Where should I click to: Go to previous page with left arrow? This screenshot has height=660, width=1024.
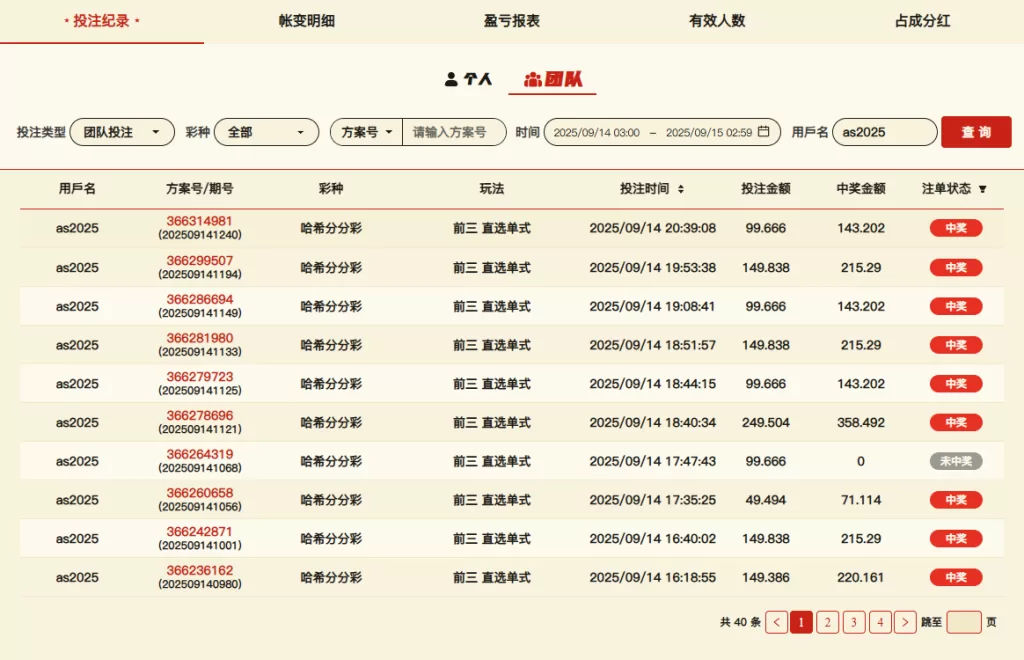click(x=776, y=622)
